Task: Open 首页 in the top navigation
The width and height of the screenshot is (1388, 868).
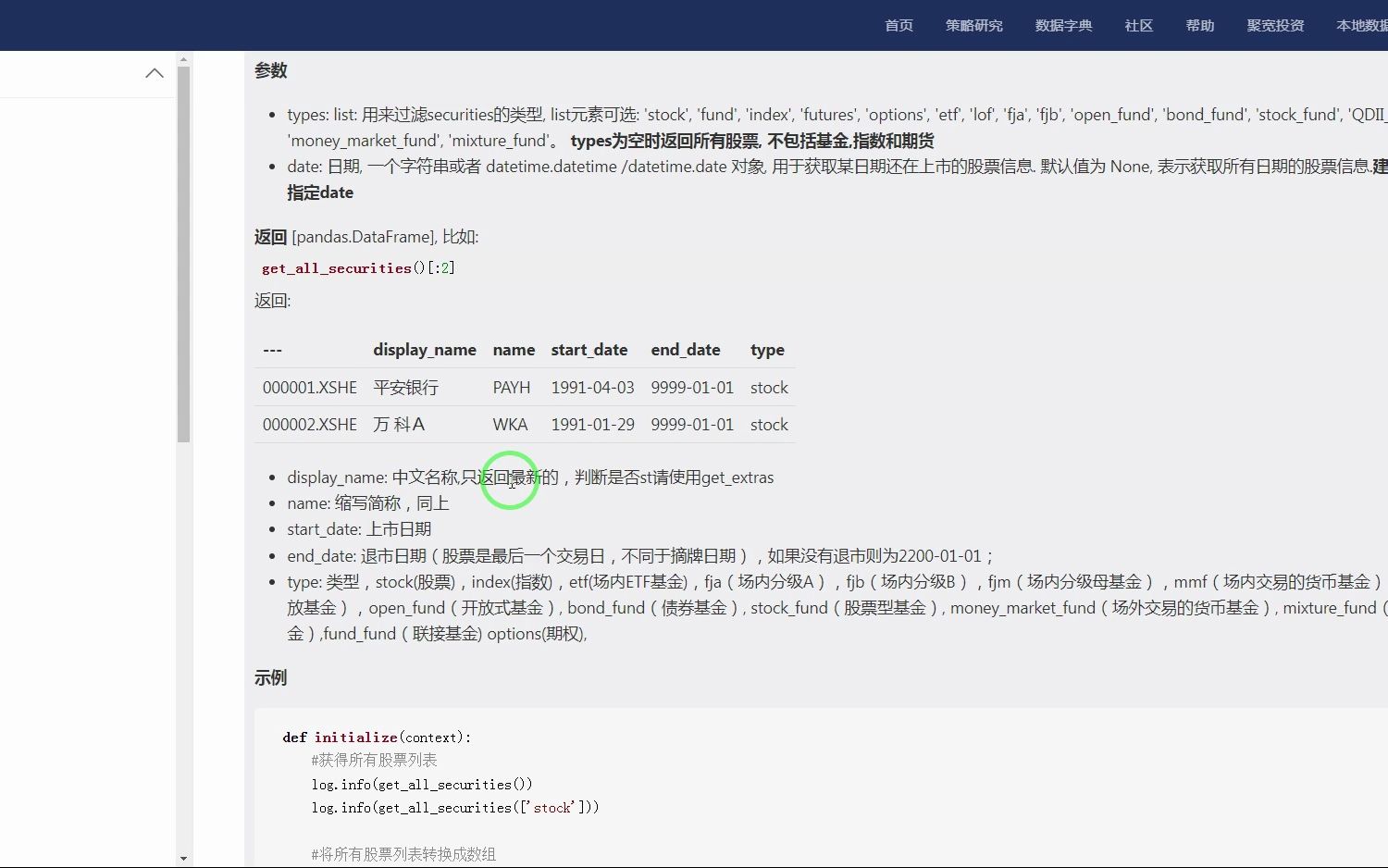Action: pos(898,26)
